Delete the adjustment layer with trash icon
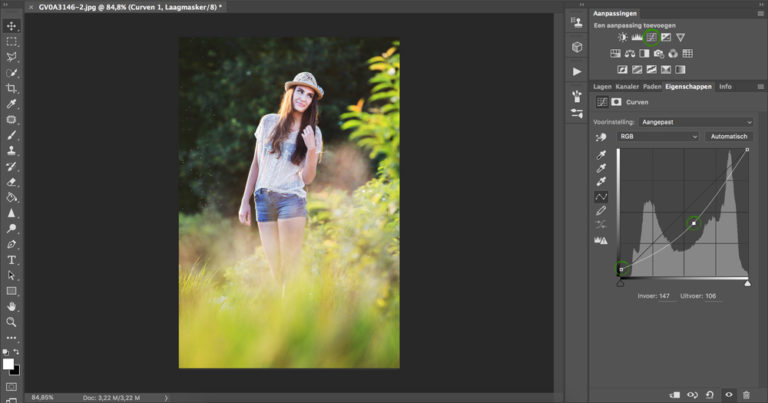 click(746, 394)
